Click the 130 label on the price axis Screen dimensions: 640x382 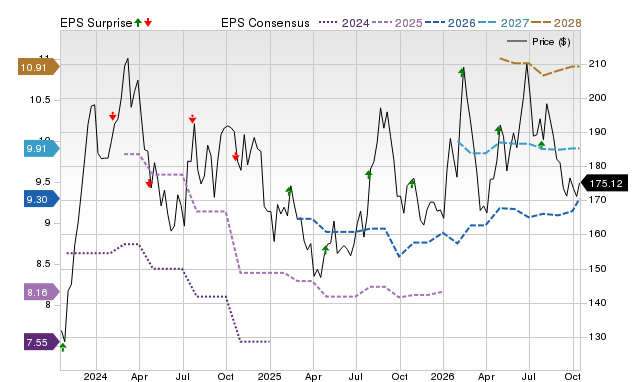pyautogui.click(x=597, y=337)
